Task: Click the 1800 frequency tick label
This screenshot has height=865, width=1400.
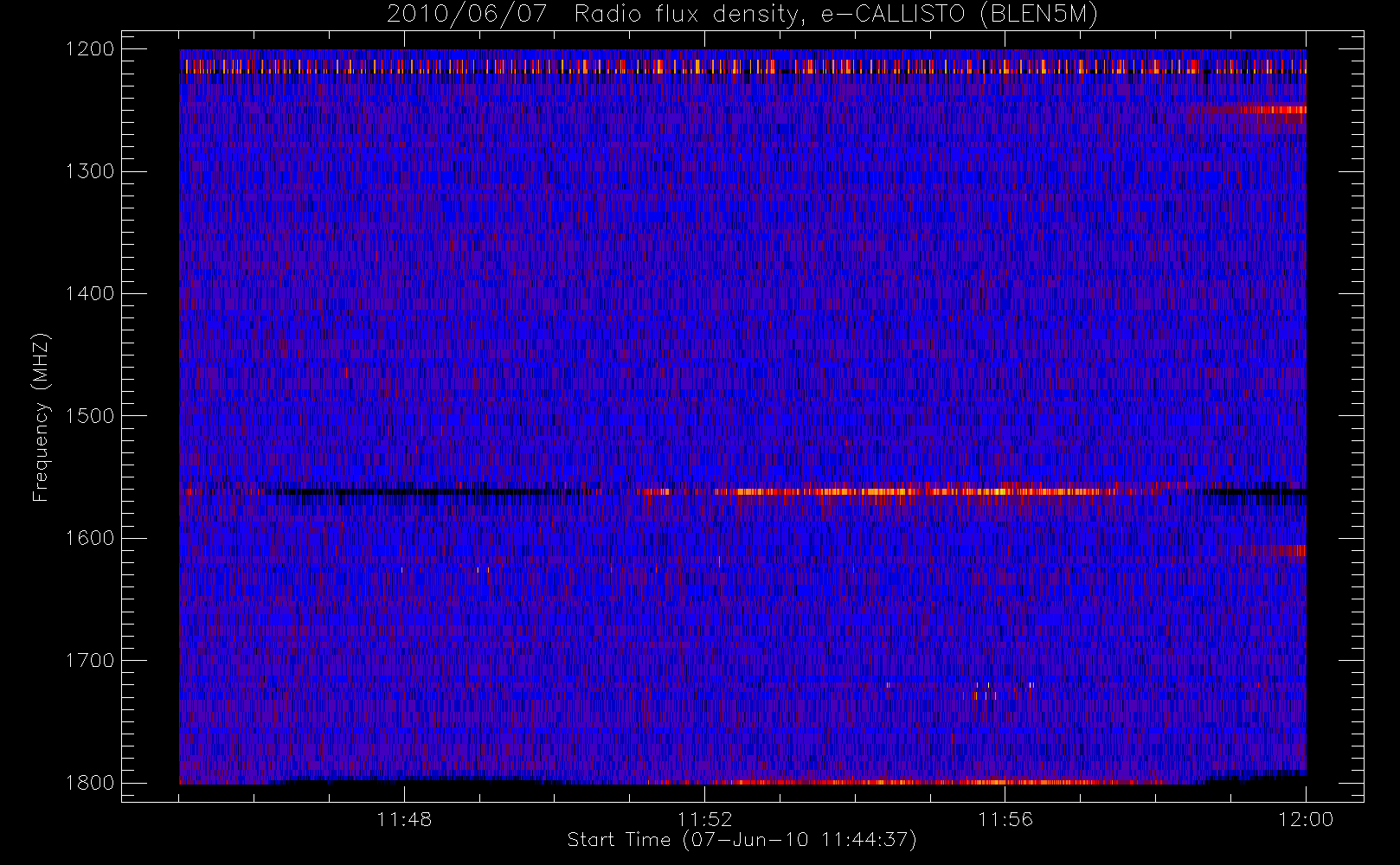Action: click(x=90, y=782)
